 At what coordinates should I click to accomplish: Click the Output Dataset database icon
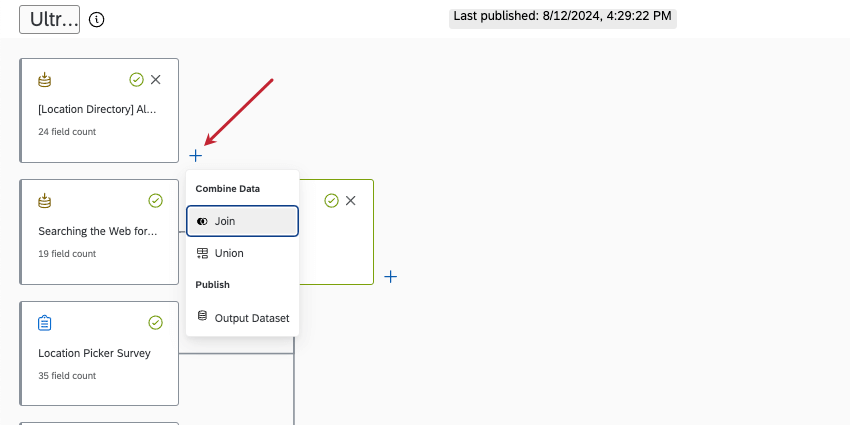tap(202, 315)
